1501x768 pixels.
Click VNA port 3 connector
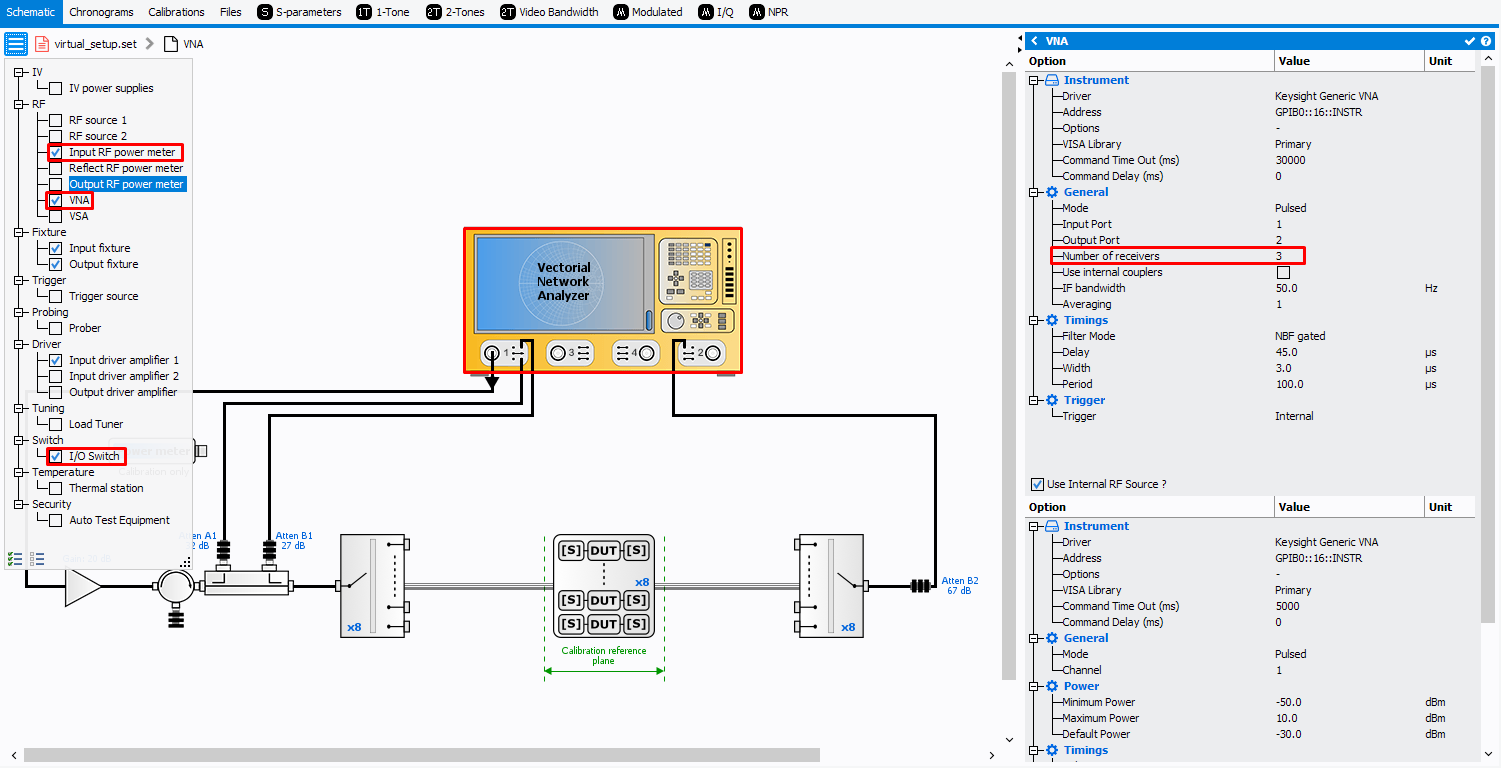pos(557,352)
